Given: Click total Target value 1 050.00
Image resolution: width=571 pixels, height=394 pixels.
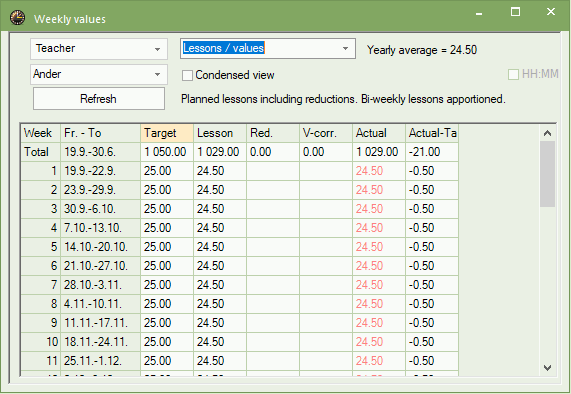Looking at the screenshot, I should tap(167, 152).
